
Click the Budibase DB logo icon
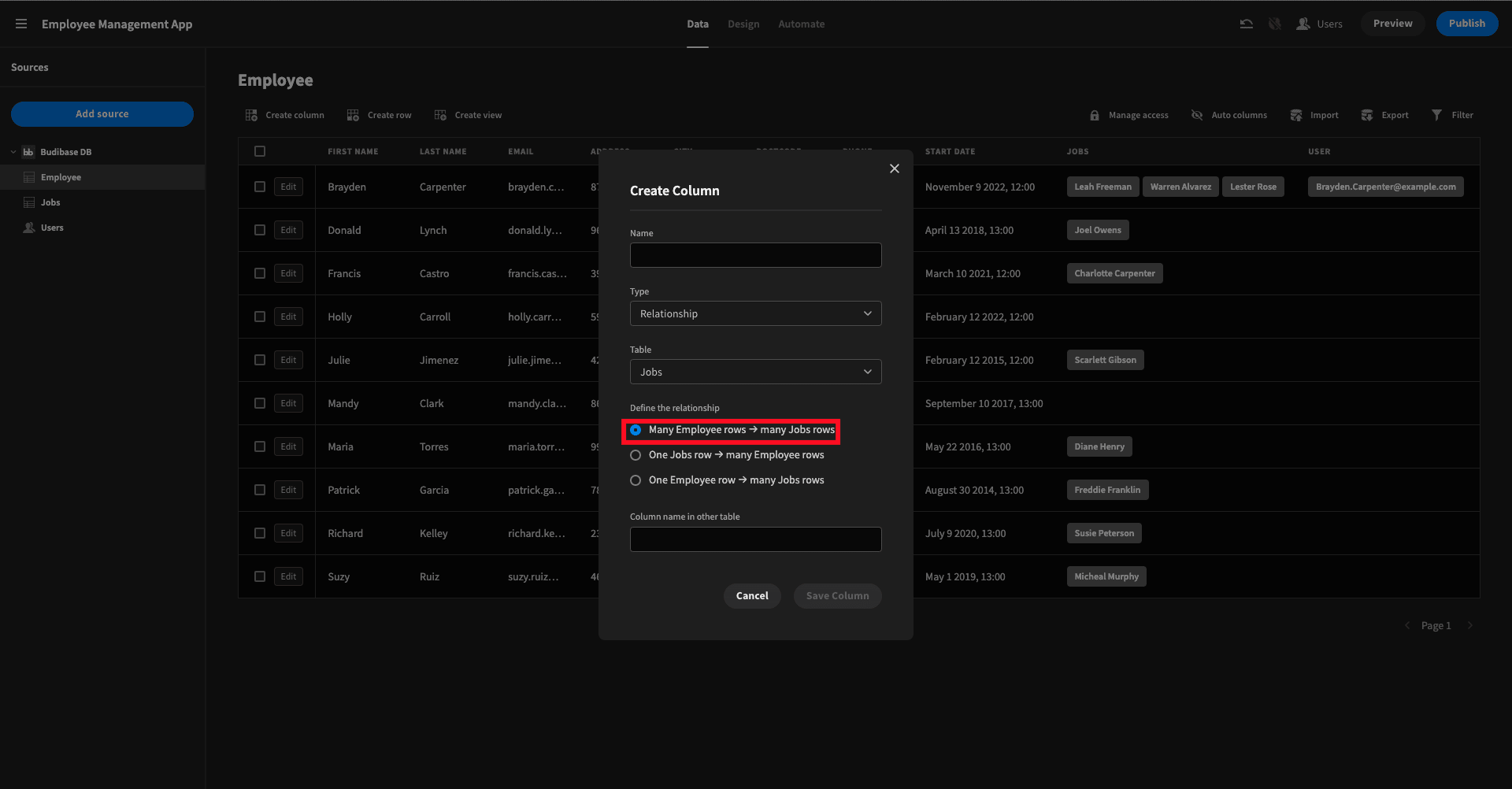click(x=28, y=152)
